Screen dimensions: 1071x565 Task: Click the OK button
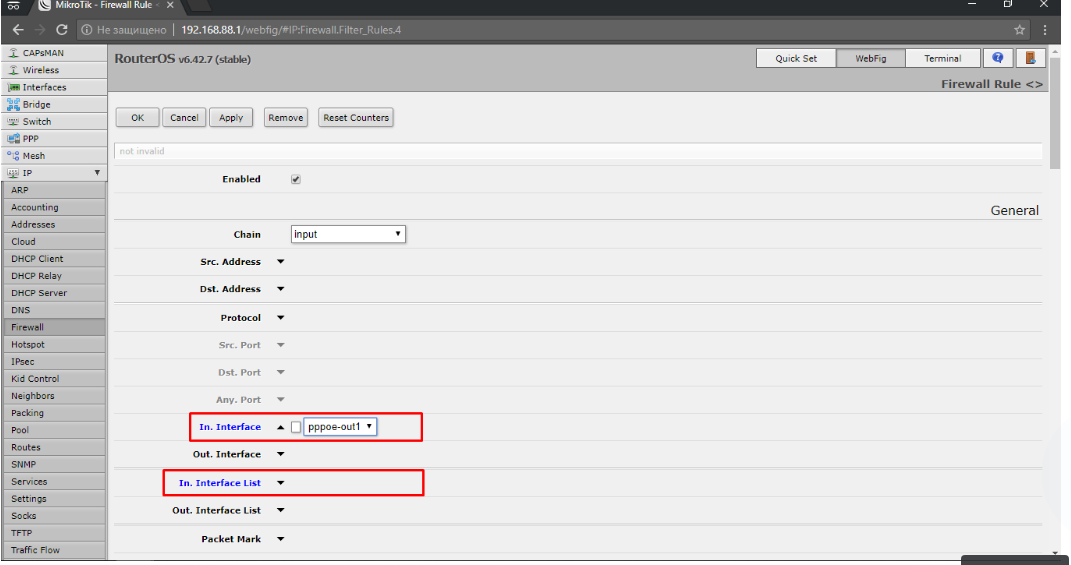(137, 118)
